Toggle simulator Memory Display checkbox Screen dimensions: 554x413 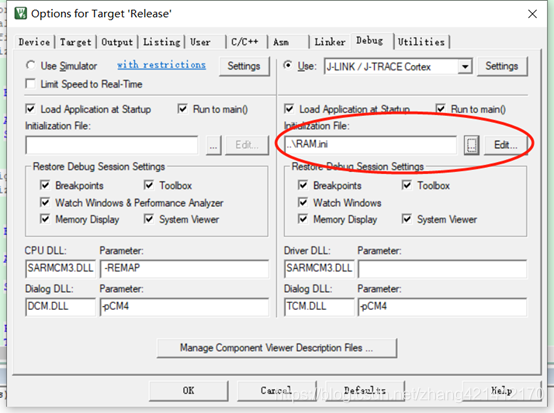(45, 219)
